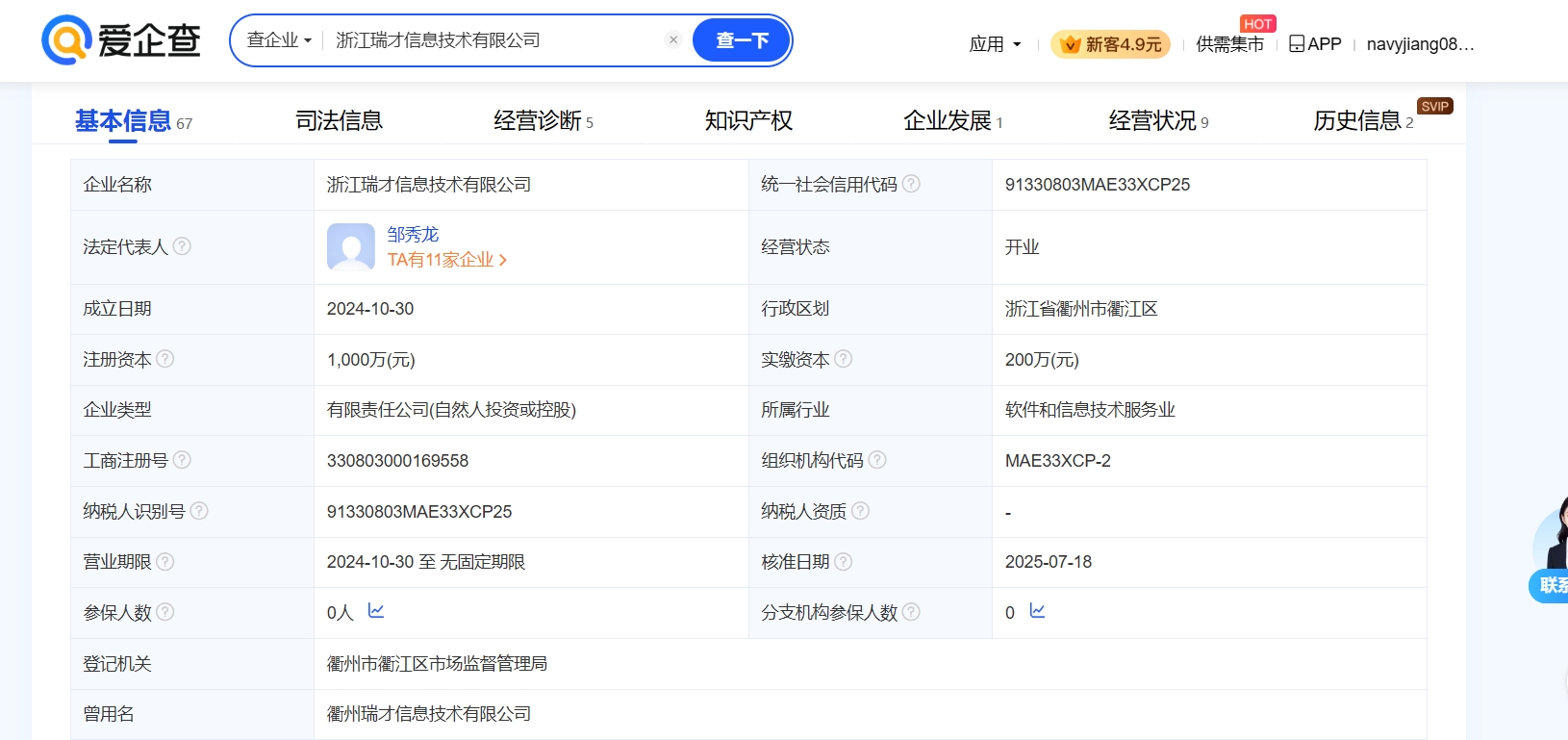Click the 查一下 search button

click(742, 40)
